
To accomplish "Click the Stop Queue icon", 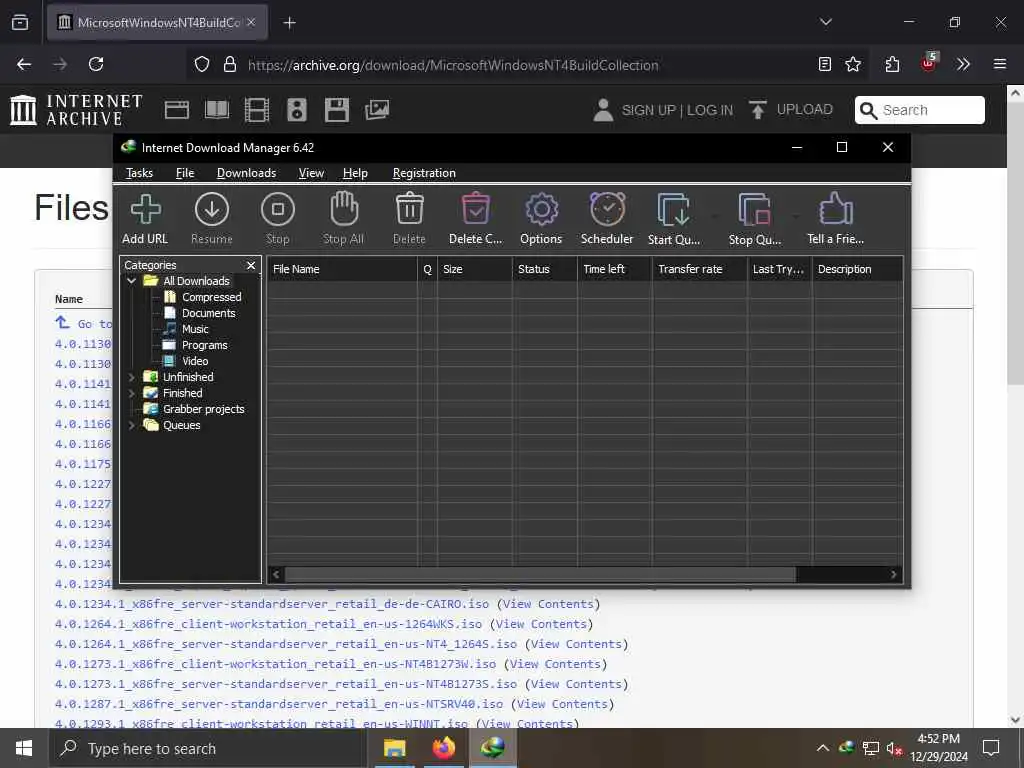I will [x=754, y=210].
